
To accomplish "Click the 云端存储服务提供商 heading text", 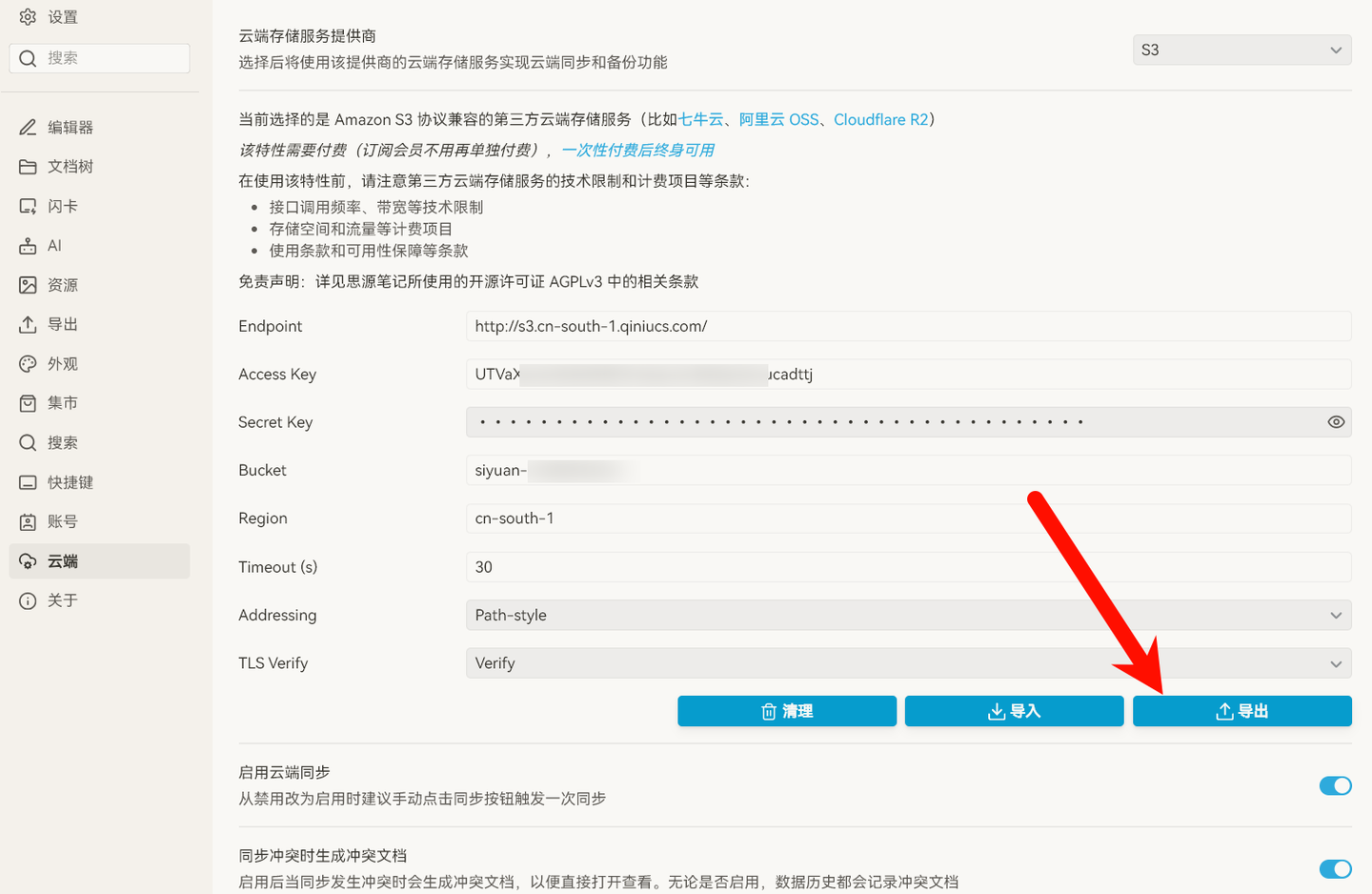I will tap(307, 36).
